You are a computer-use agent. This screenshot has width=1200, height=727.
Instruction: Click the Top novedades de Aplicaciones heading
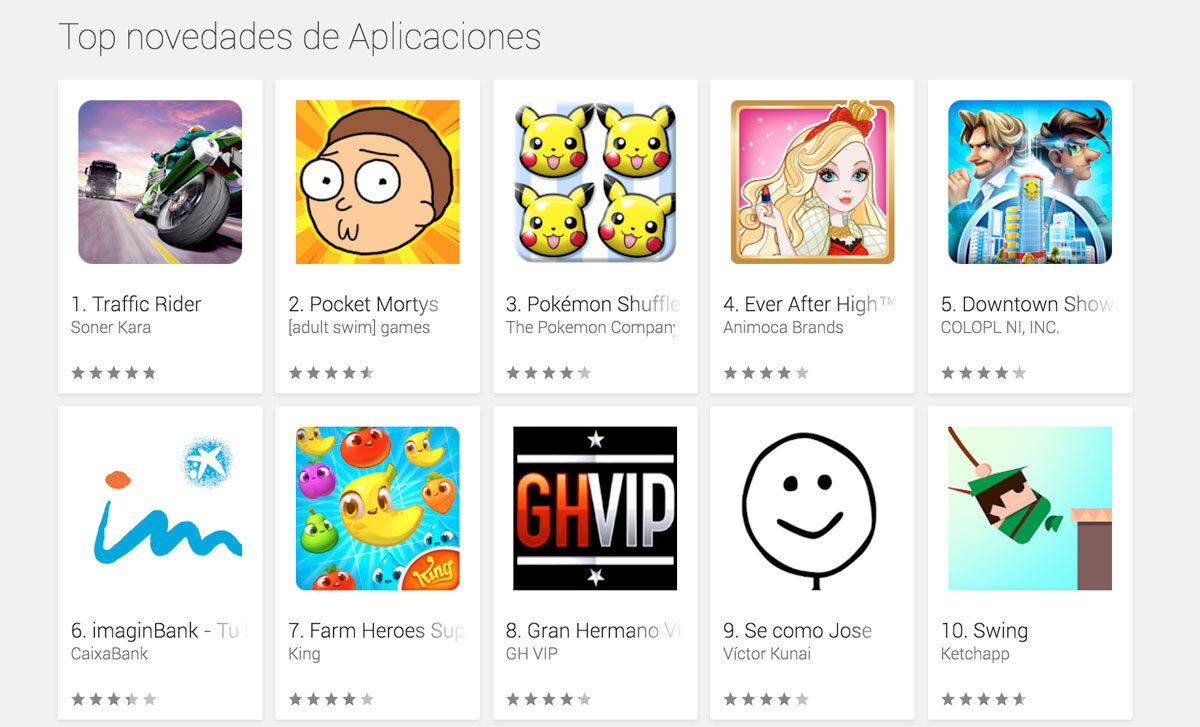tap(300, 36)
